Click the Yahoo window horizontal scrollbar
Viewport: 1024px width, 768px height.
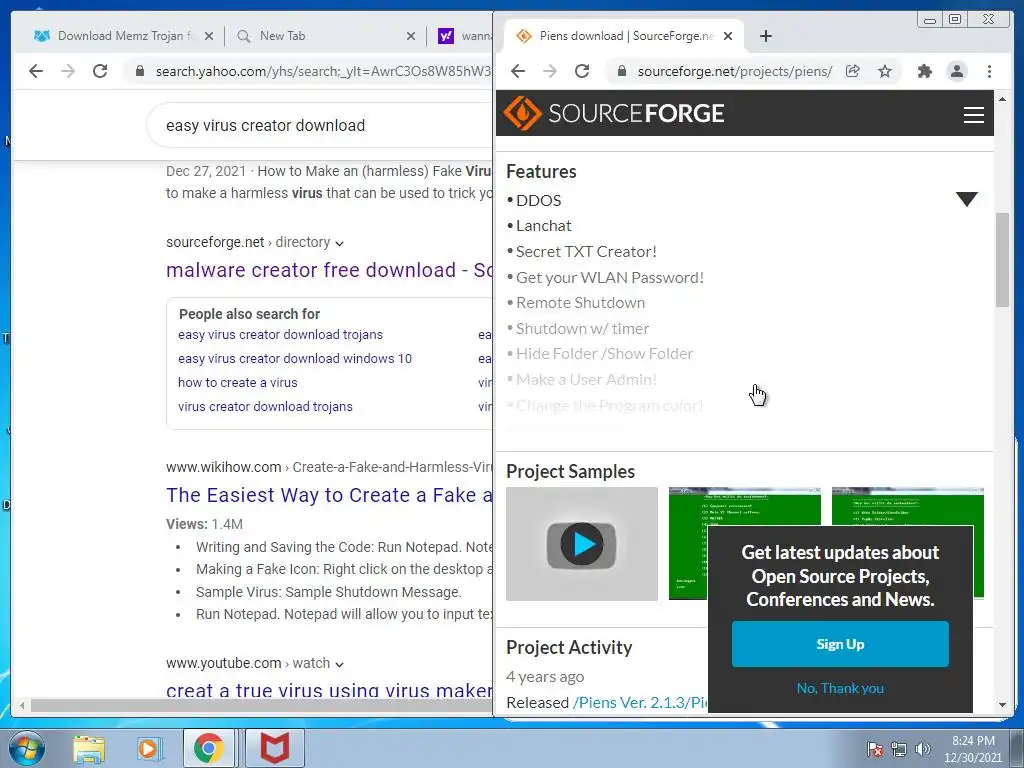261,705
